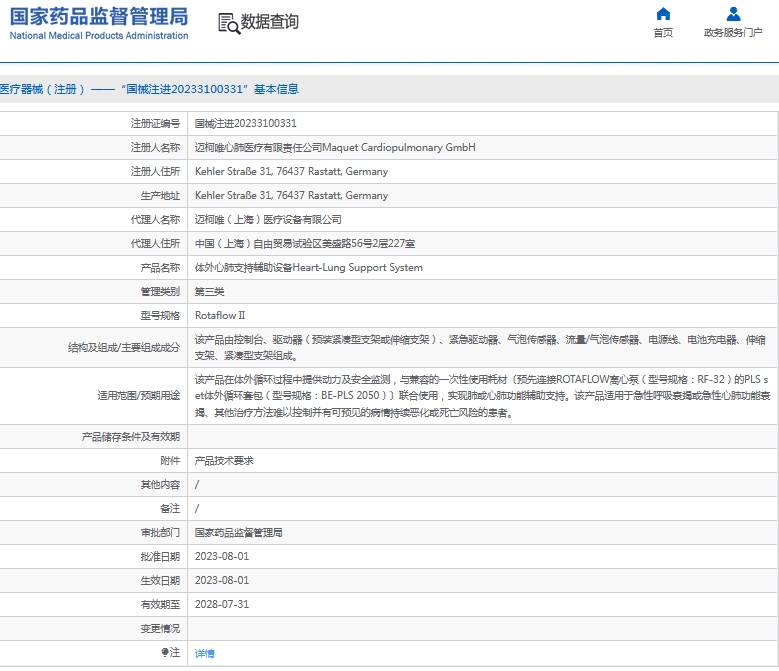The width and height of the screenshot is (779, 671).
Task: Click registration number value 国械注进20233100331
Action: pos(245,123)
